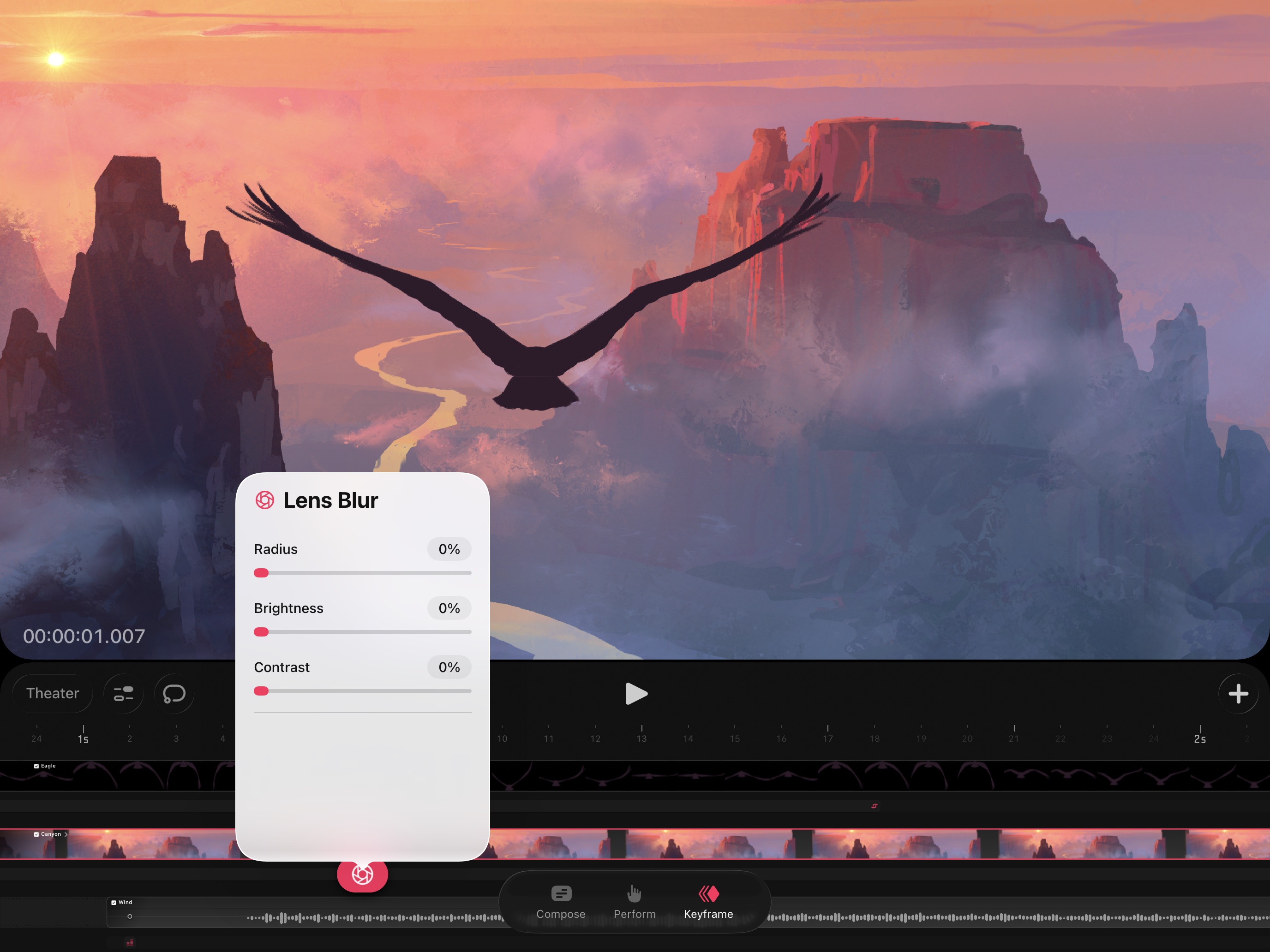The width and height of the screenshot is (1270, 952).
Task: Open the timeline options sliders icon
Action: (x=123, y=694)
